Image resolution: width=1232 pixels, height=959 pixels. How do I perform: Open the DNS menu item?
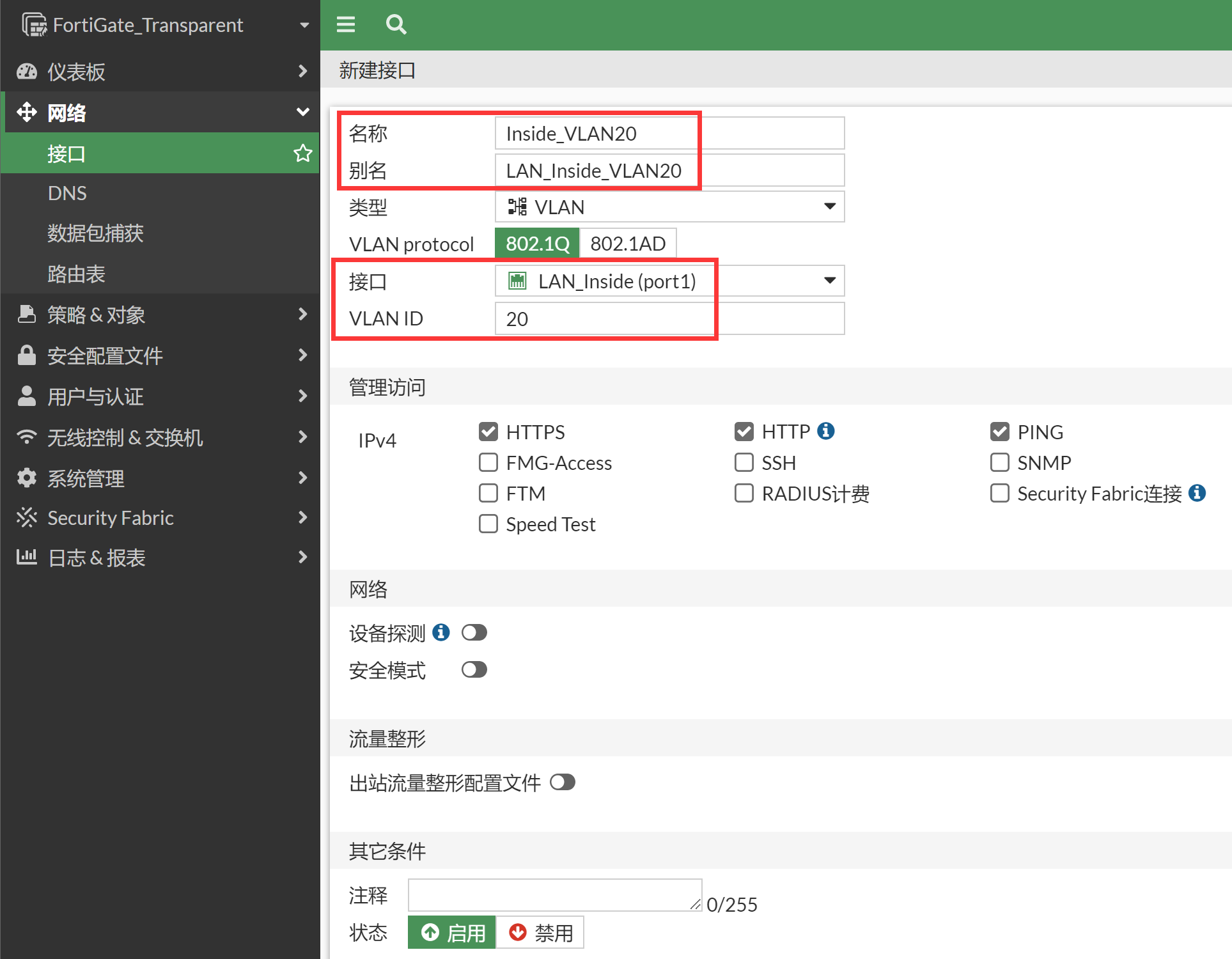67,193
